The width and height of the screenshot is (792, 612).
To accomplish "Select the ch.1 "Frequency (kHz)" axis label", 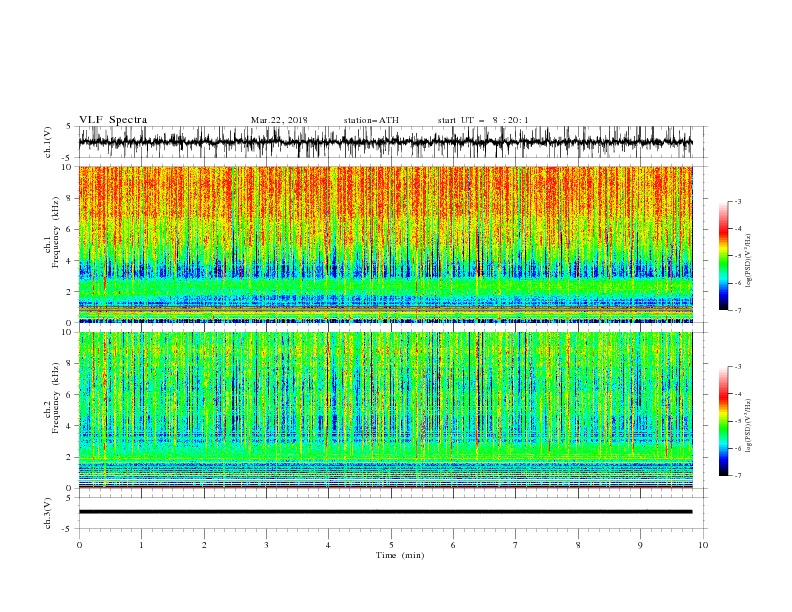I will (55, 233).
